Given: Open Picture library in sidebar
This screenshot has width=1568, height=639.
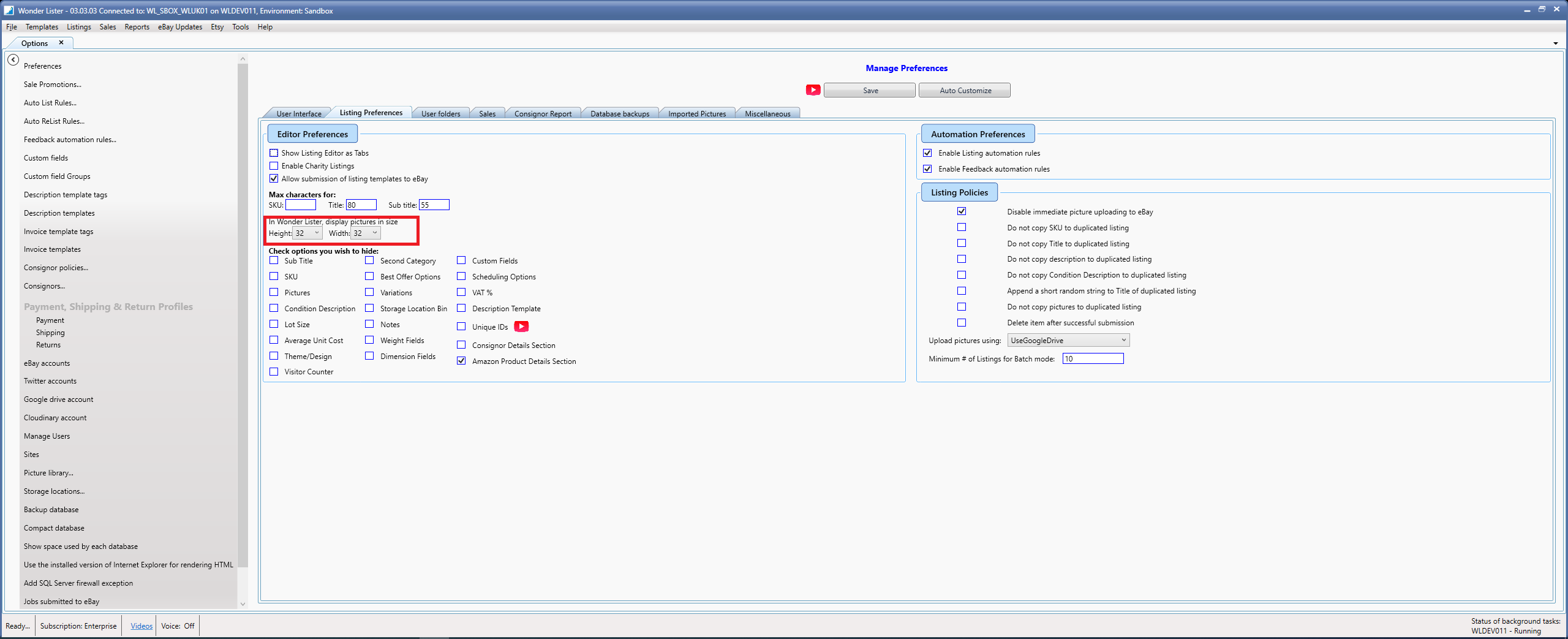Looking at the screenshot, I should click(48, 473).
